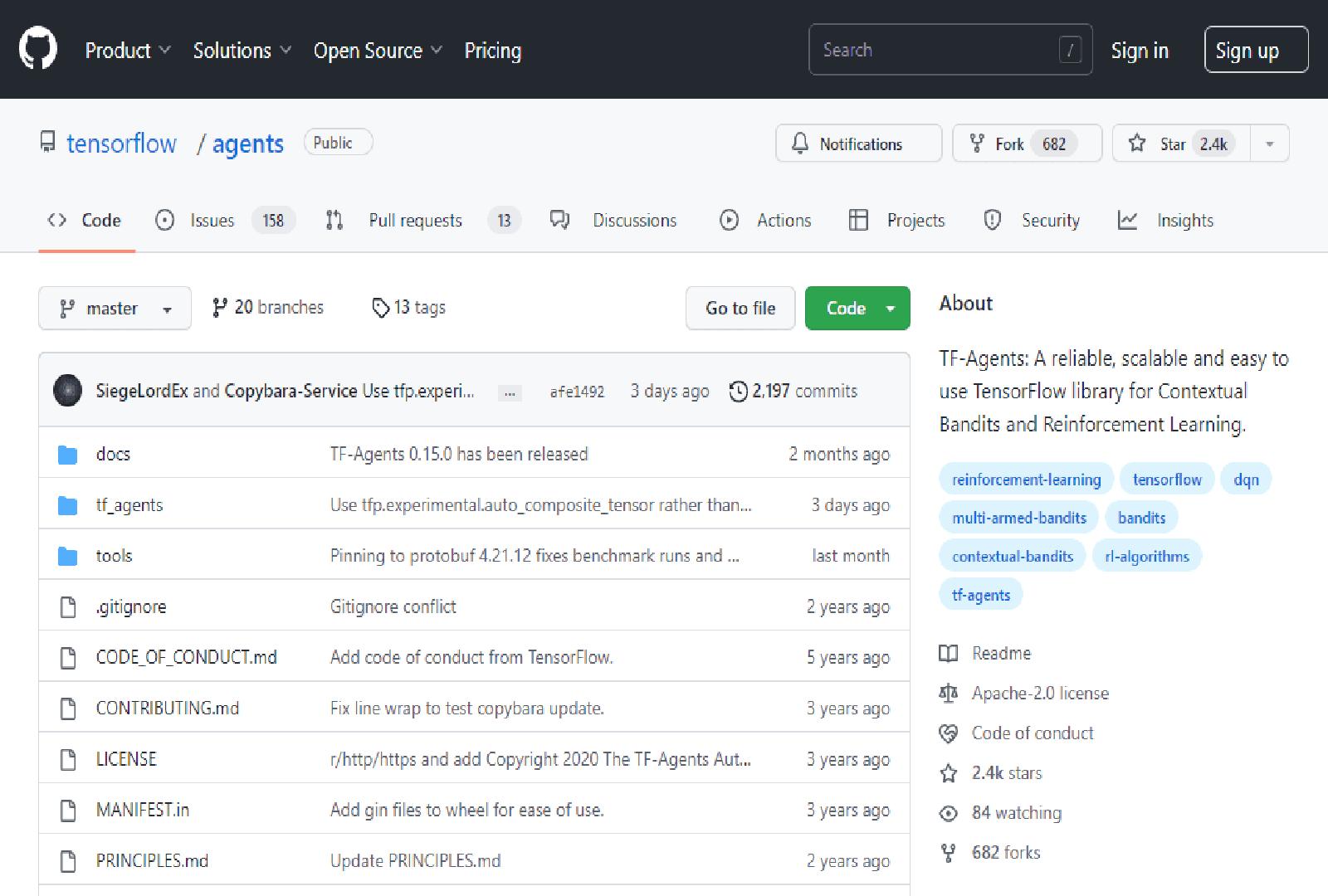Open the master branch selector
Image resolution: width=1328 pixels, height=896 pixels.
(x=115, y=308)
